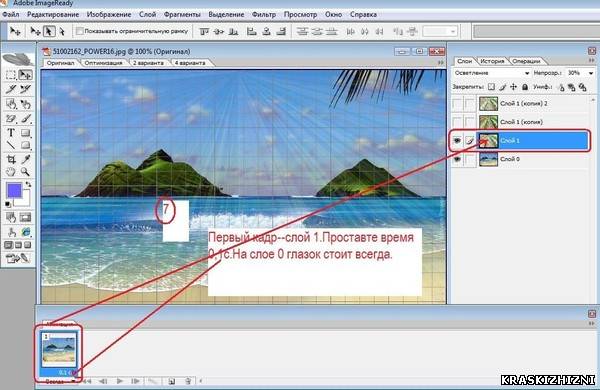Enable Показывать ограничительную рамку checkbox
Image resolution: width=600 pixels, height=390 pixels.
(80, 31)
